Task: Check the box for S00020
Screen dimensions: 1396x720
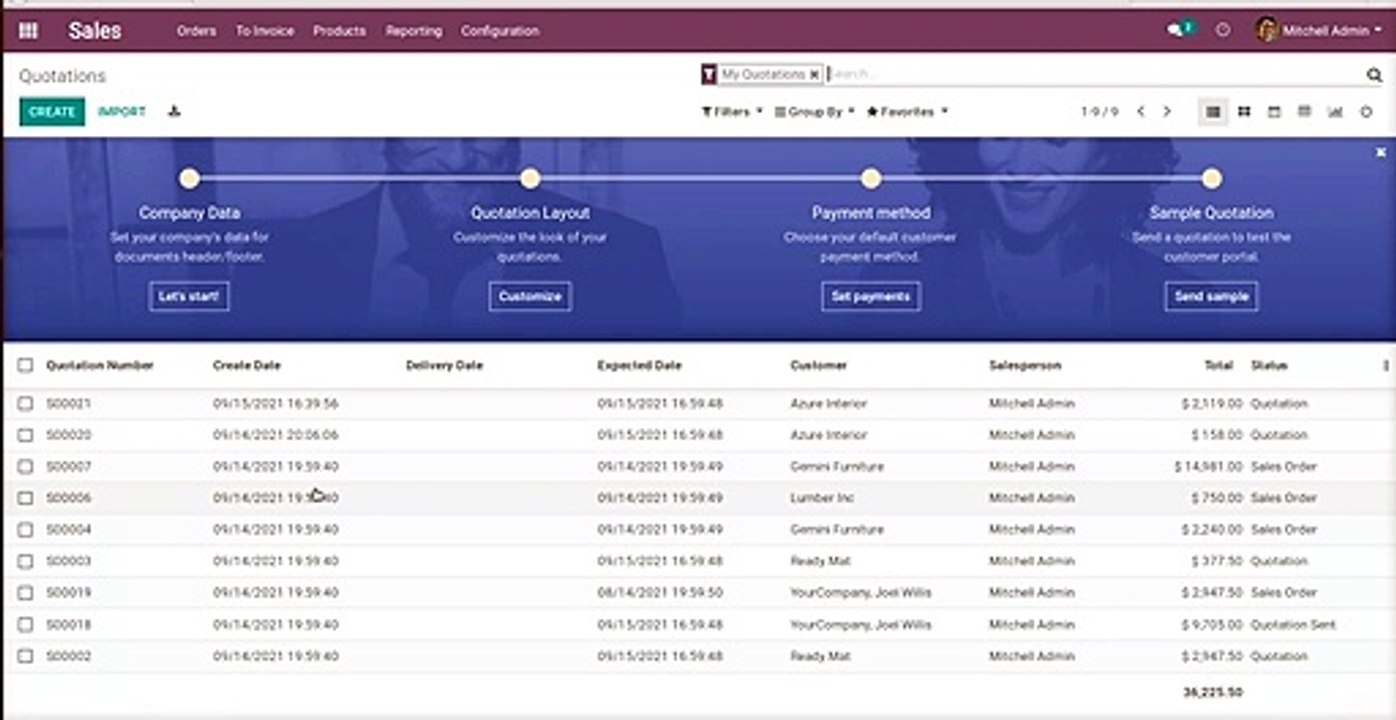Action: tap(25, 435)
